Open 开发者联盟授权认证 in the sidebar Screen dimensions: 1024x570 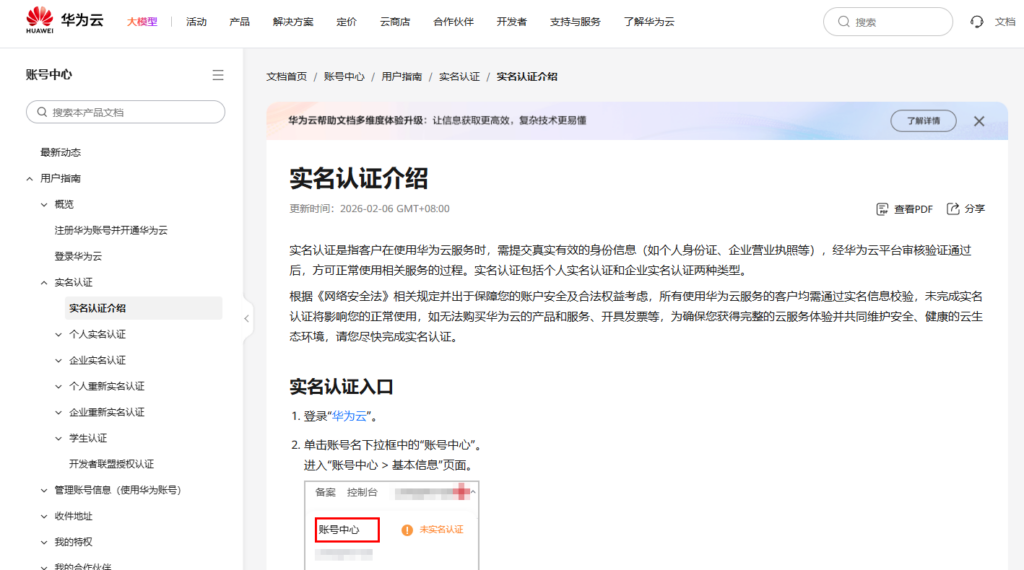111,464
